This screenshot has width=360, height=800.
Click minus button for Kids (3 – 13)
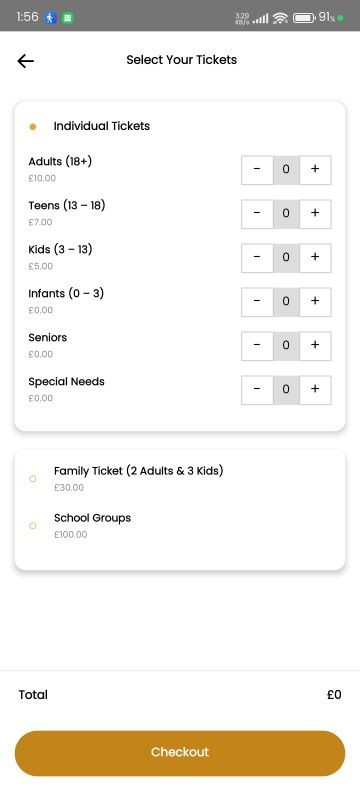[257, 258]
